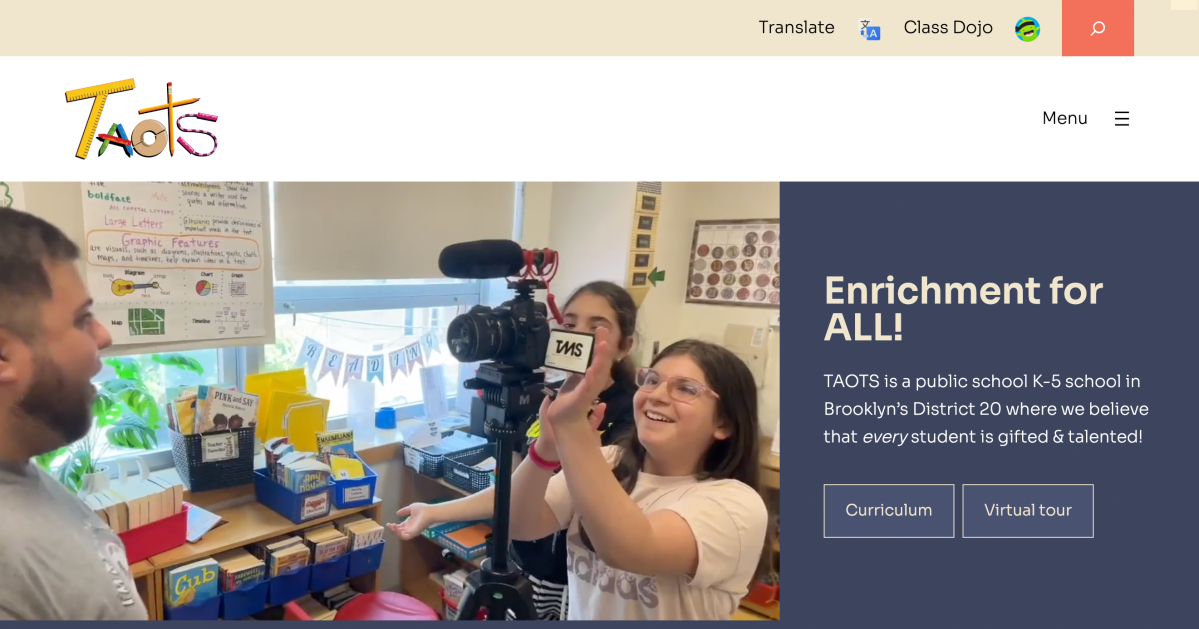Click the hamburger menu icon
Screen dimensions: 1199x629
click(1122, 119)
